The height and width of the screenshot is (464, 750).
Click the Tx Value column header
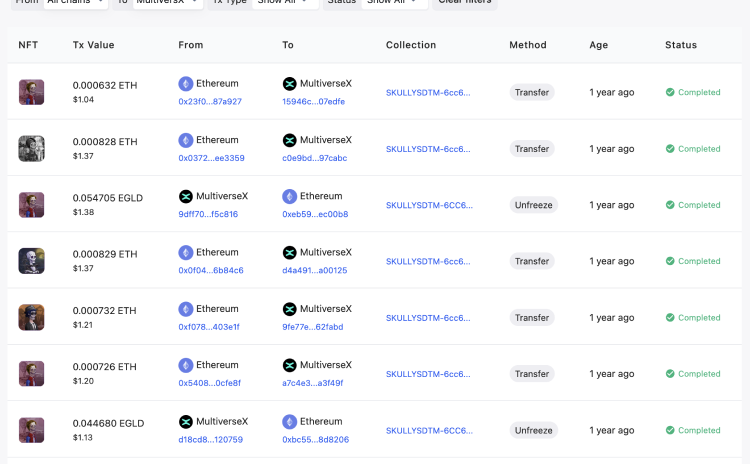(93, 45)
